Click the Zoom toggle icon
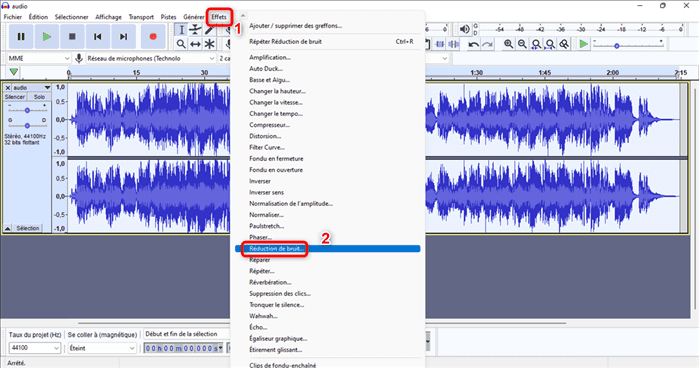 [564, 44]
